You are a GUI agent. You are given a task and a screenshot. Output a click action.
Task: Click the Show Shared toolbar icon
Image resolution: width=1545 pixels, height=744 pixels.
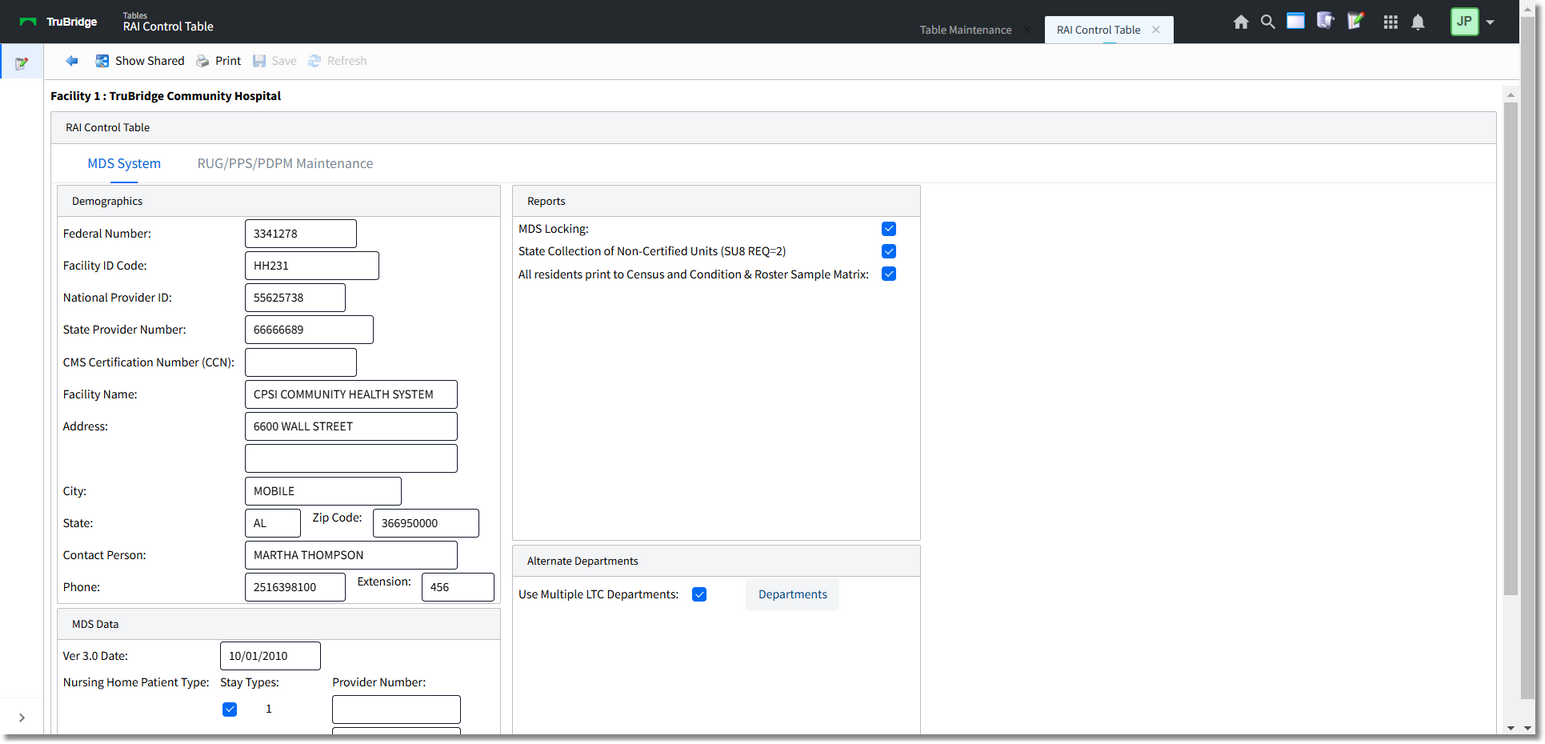[102, 61]
